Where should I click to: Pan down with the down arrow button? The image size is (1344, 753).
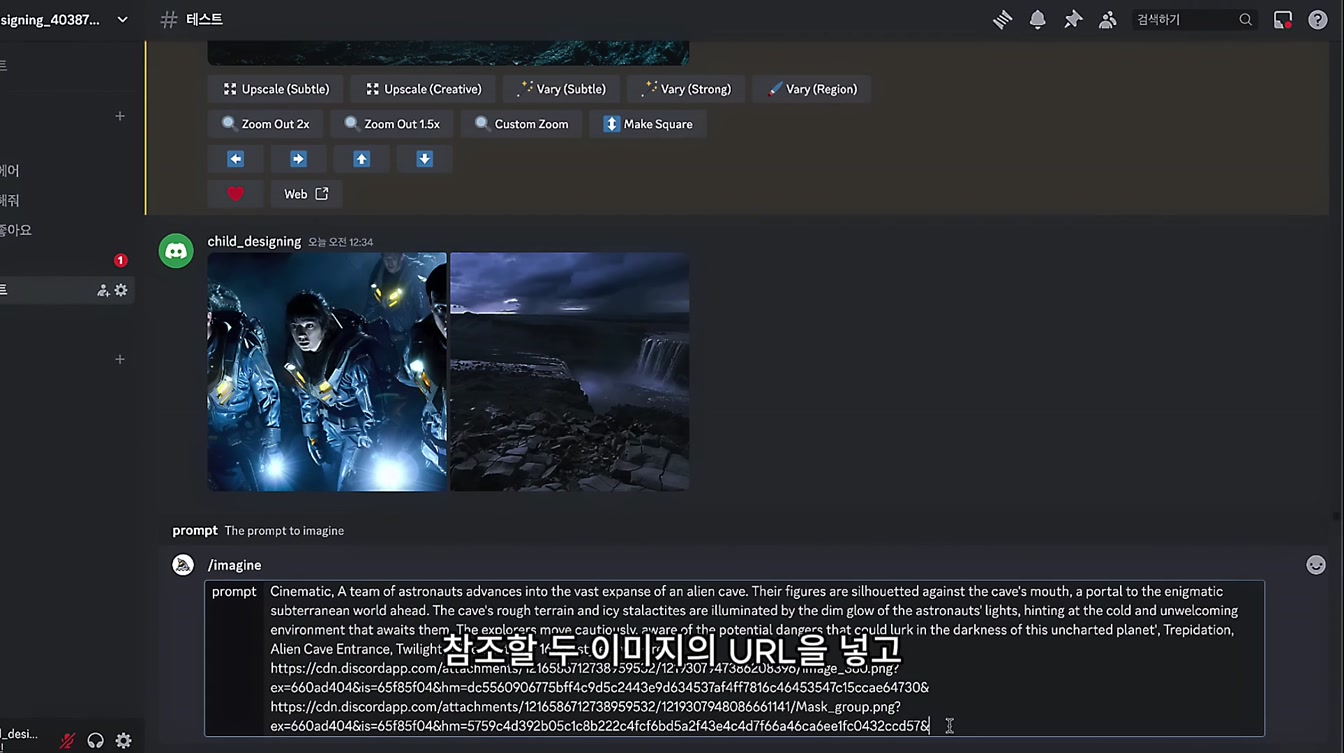425,159
